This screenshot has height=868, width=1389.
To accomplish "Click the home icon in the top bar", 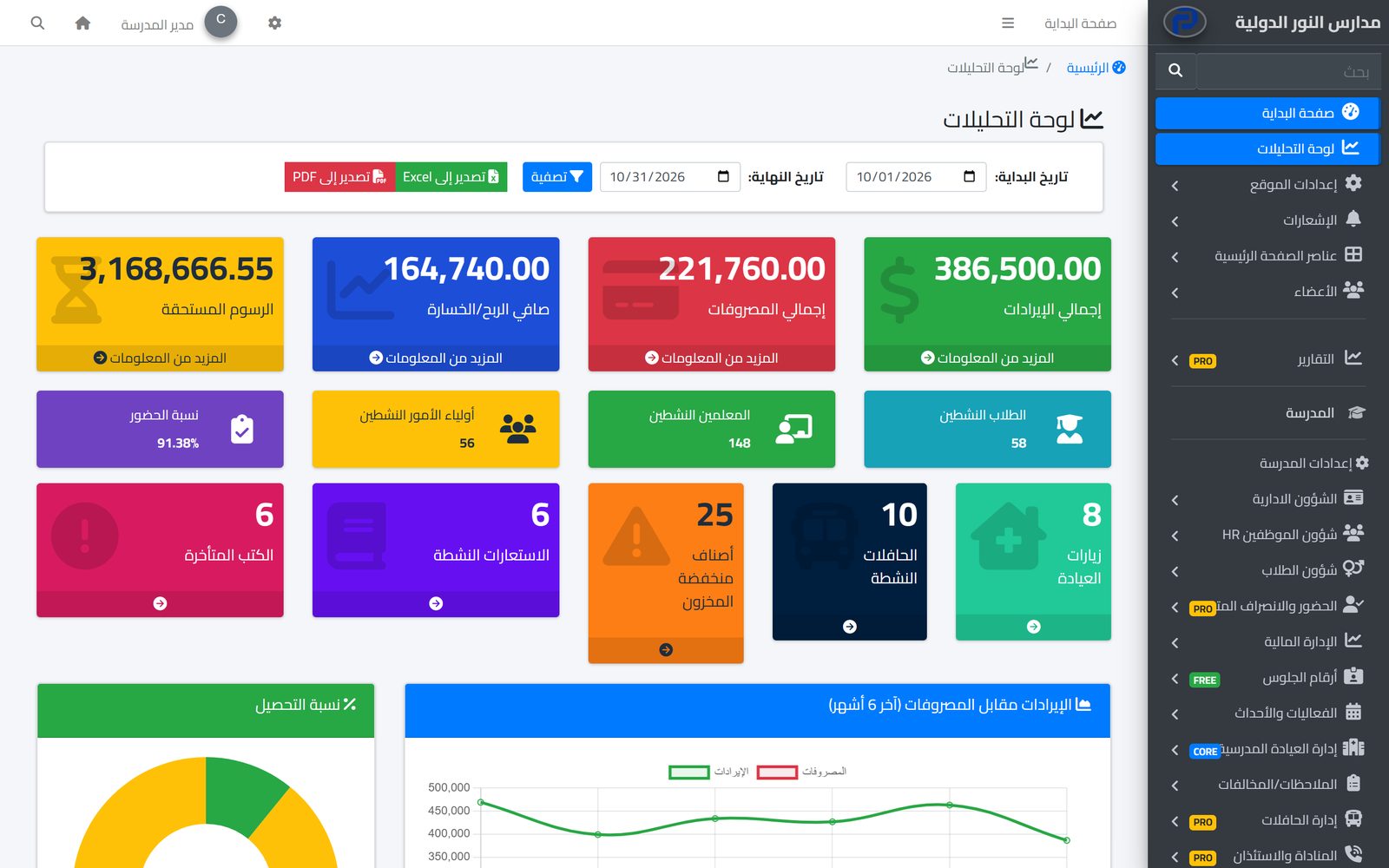I will pos(82,23).
